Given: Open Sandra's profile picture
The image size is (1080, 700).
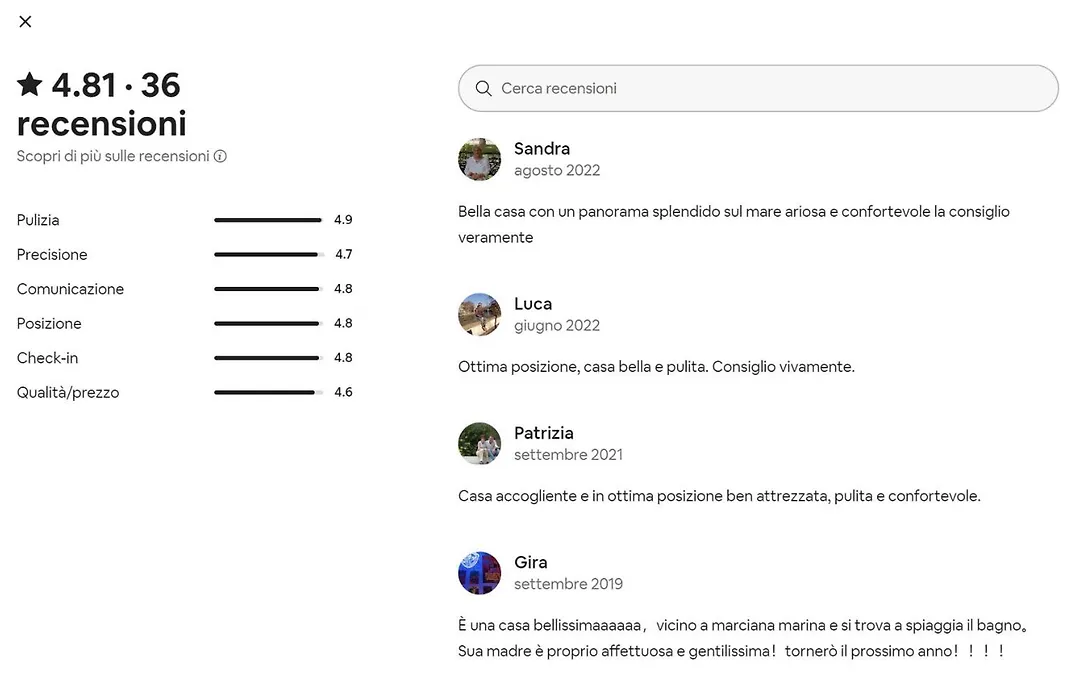Looking at the screenshot, I should coord(479,159).
